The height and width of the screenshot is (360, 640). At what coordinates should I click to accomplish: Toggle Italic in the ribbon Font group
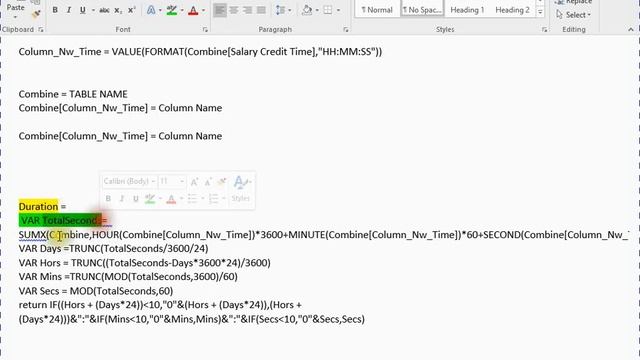[69, 10]
